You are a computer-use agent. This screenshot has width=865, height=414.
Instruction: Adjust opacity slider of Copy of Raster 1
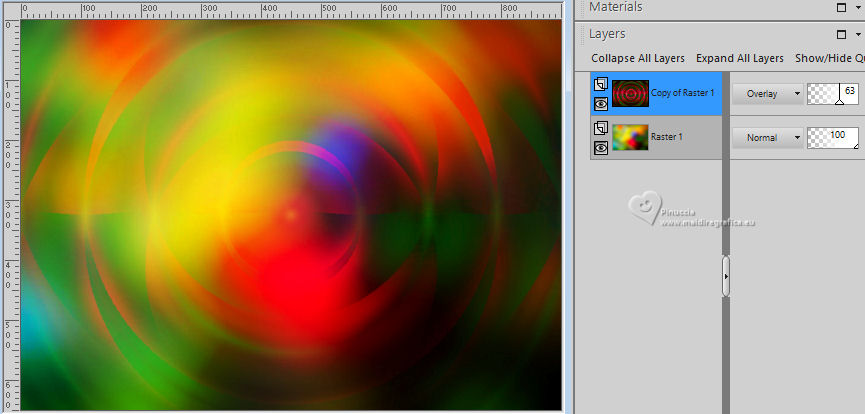833,94
